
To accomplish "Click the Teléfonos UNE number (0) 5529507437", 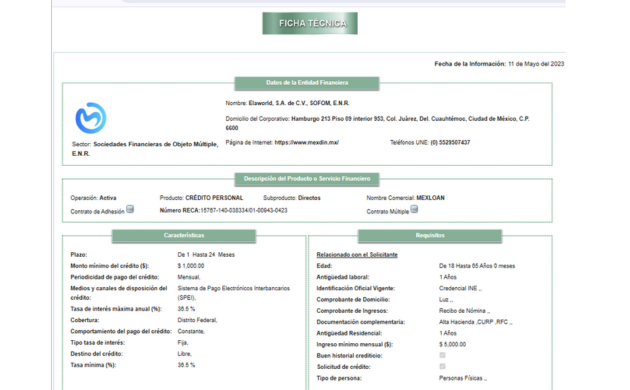I will [x=450, y=143].
